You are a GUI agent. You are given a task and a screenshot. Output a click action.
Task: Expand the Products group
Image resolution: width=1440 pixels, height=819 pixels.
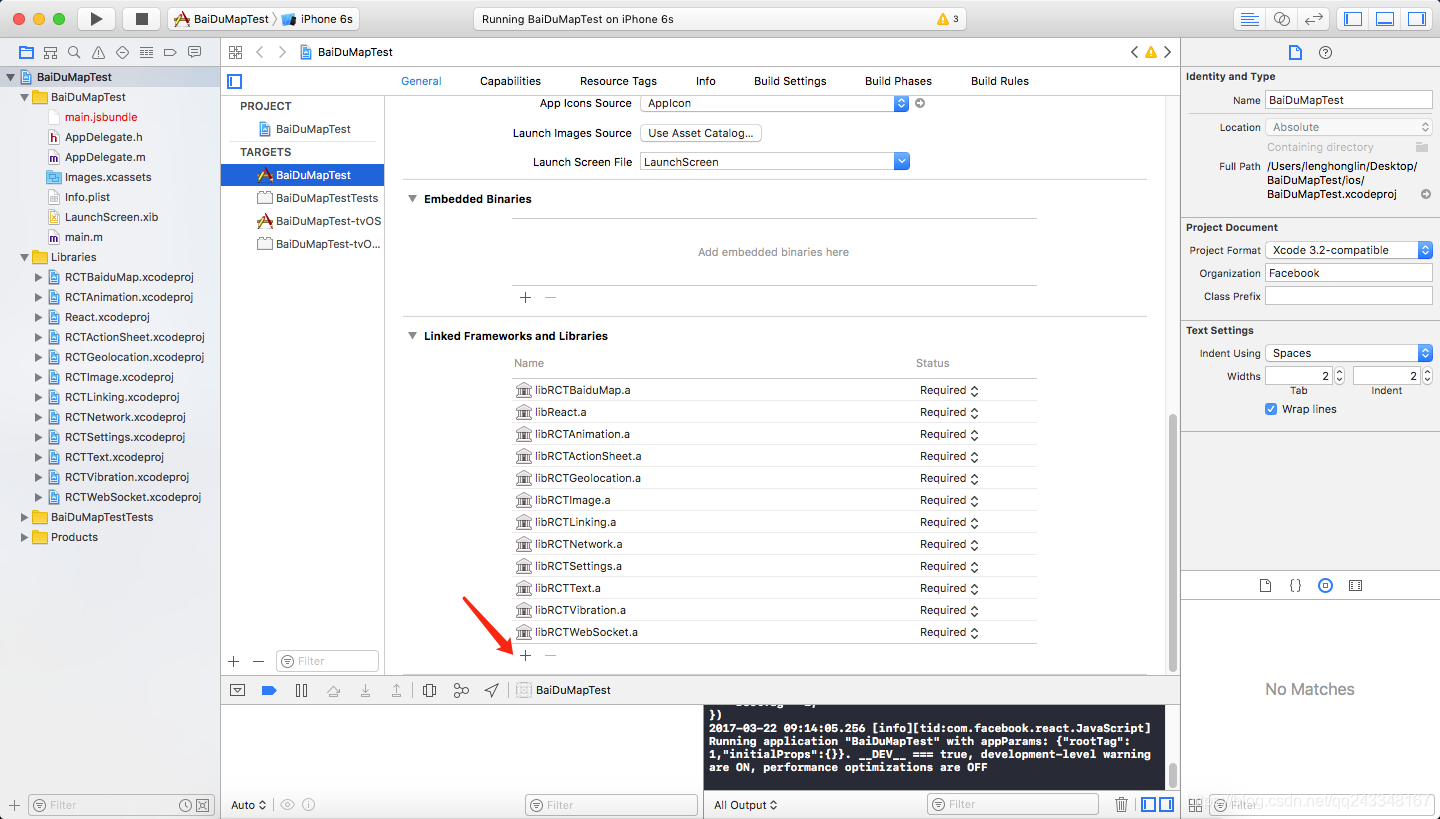pos(25,537)
